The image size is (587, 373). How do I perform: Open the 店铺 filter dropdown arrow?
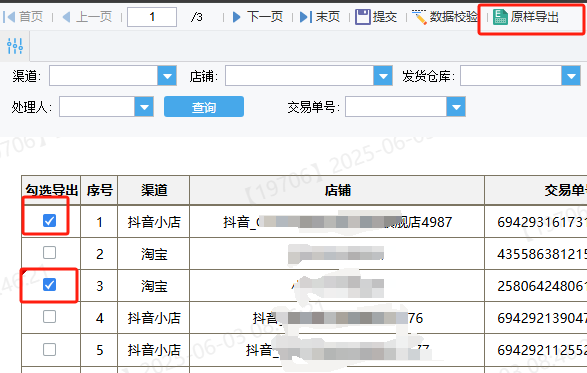(383, 76)
